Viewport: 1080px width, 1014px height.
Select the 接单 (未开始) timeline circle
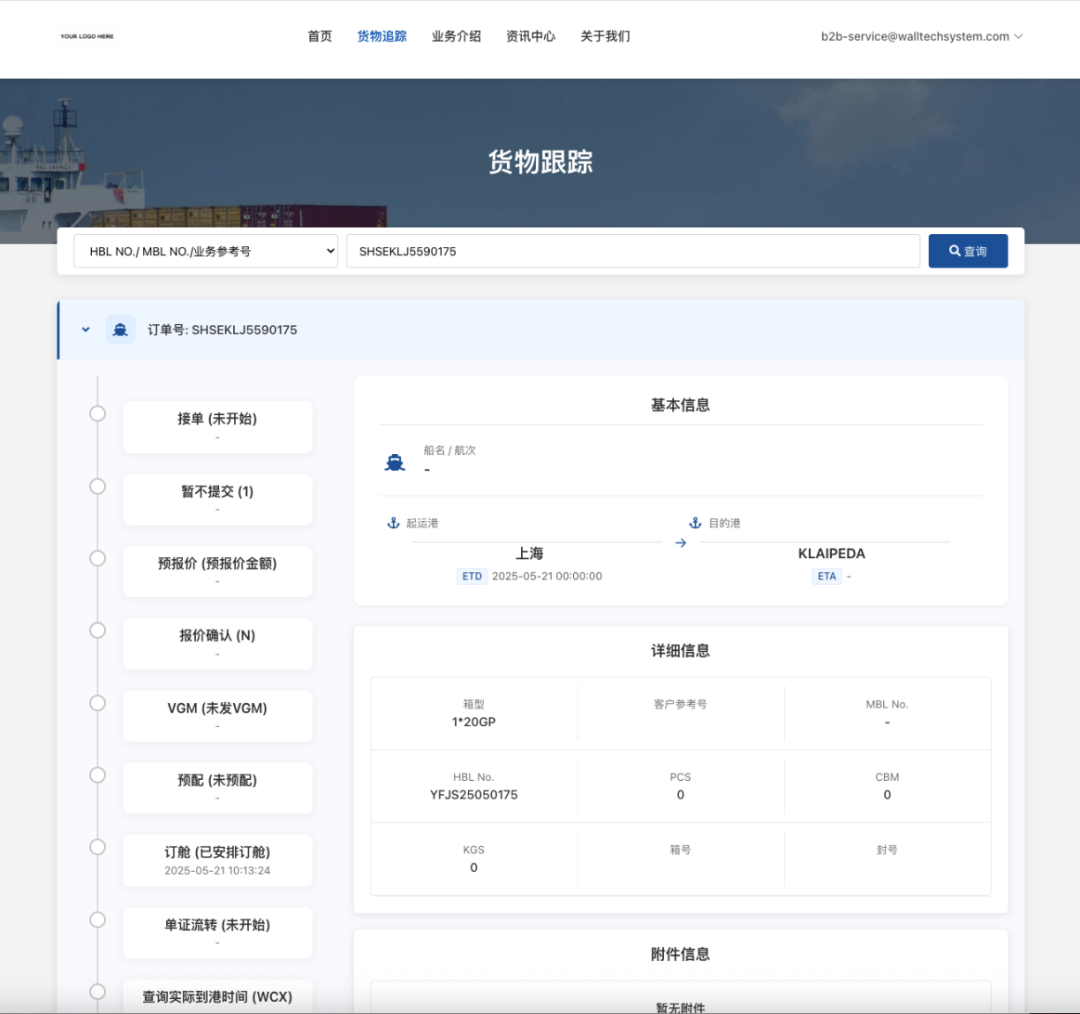pyautogui.click(x=97, y=414)
